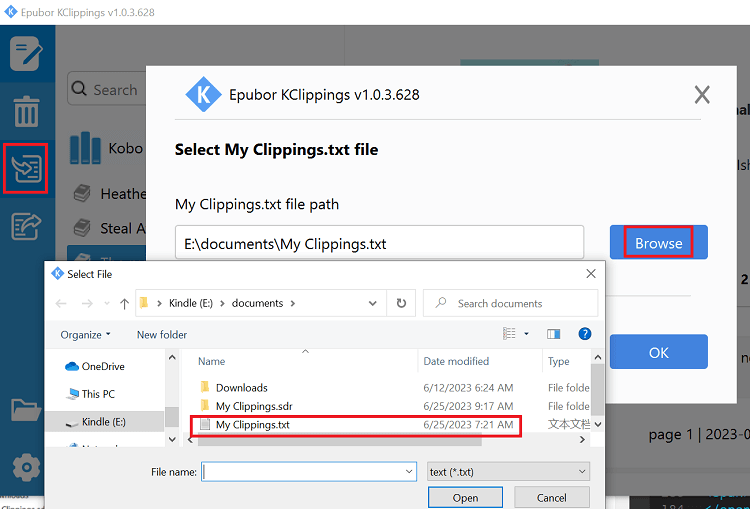Go back in Select File dialog

(x=61, y=303)
